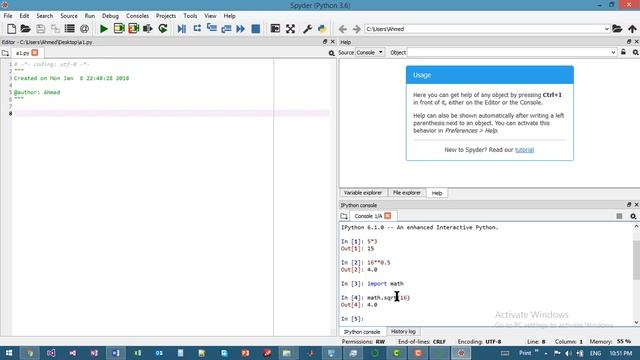Screen dimensions: 640x360
Task: Run cell and advance icon
Action: click(x=133, y=29)
